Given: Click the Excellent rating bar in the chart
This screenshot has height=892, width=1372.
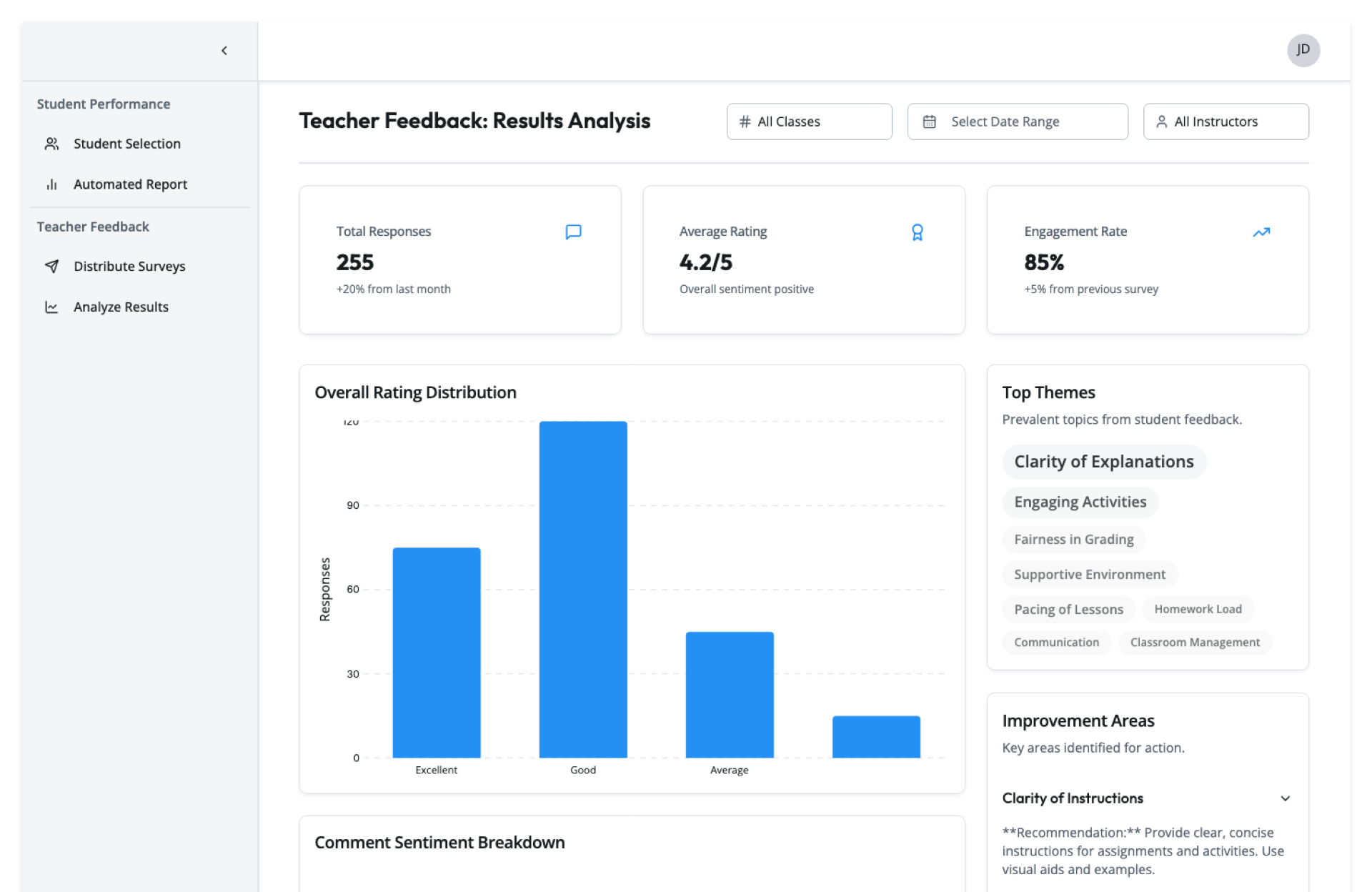Looking at the screenshot, I should point(436,652).
